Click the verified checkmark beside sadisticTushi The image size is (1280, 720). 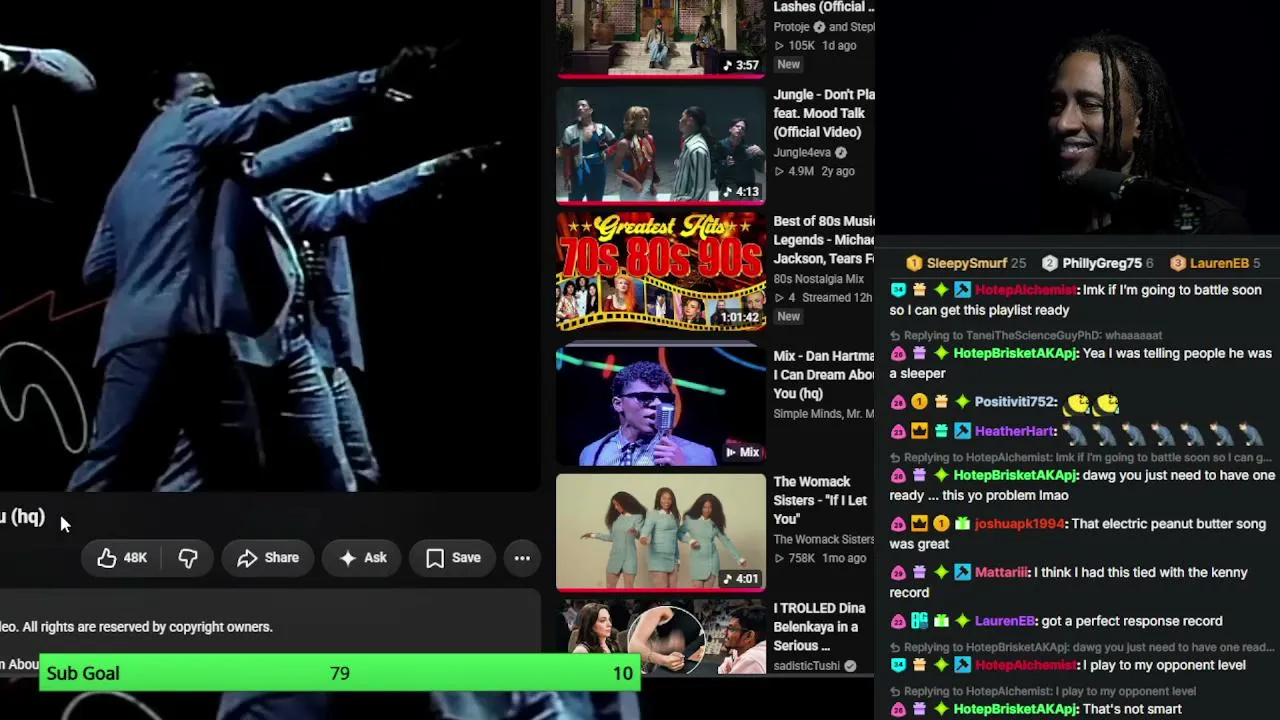(x=850, y=666)
